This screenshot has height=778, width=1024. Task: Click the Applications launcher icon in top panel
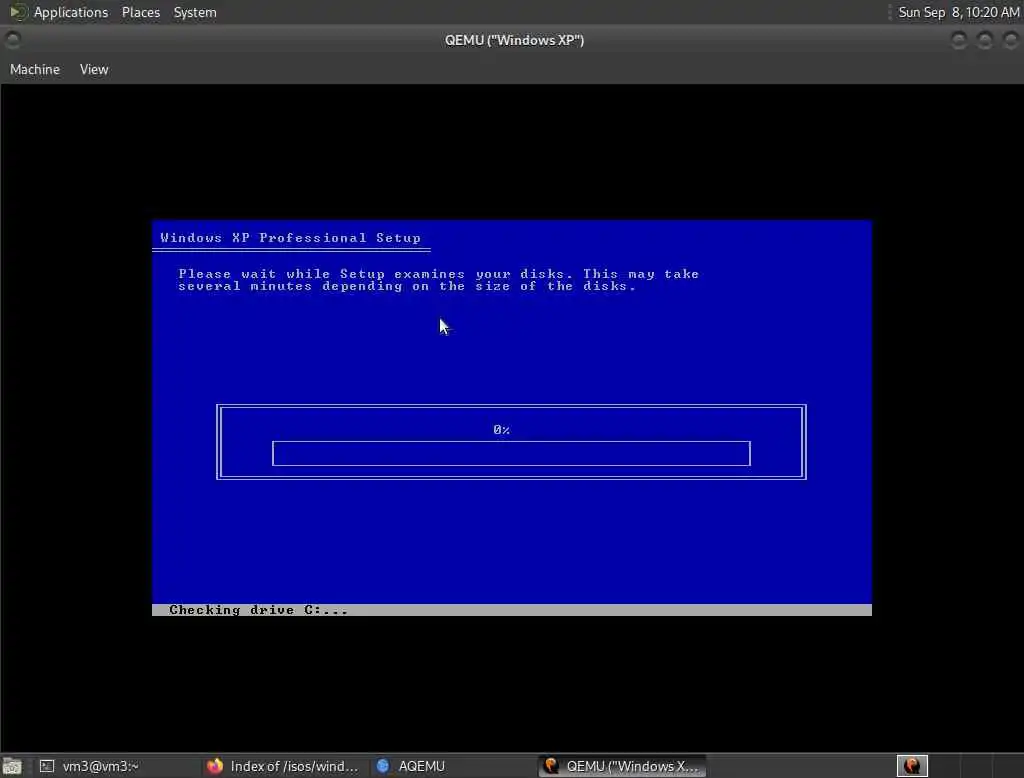coord(18,12)
